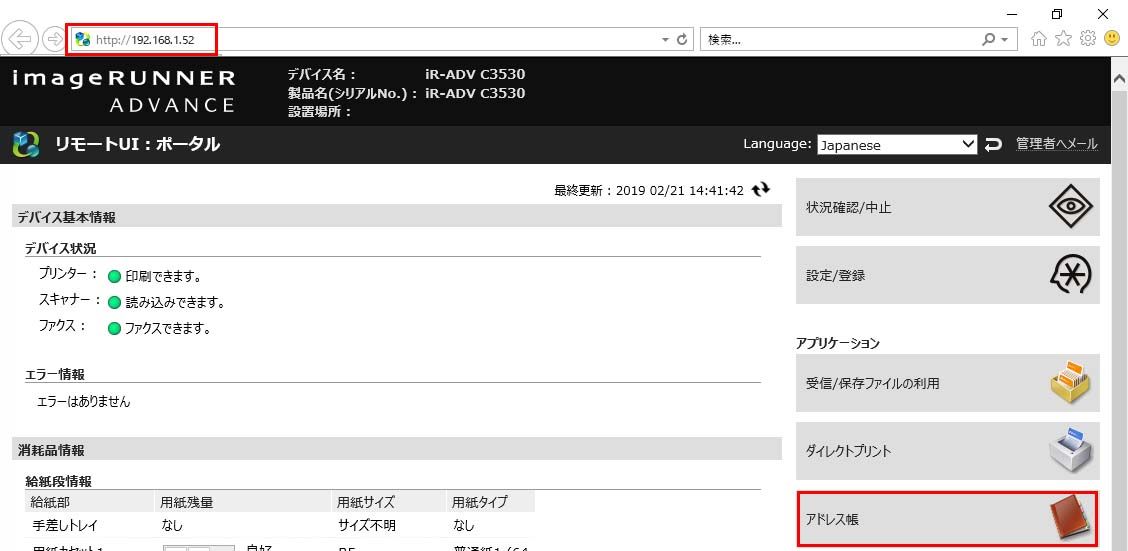Open favorites star icon
Image resolution: width=1128 pixels, height=551 pixels.
1063,39
